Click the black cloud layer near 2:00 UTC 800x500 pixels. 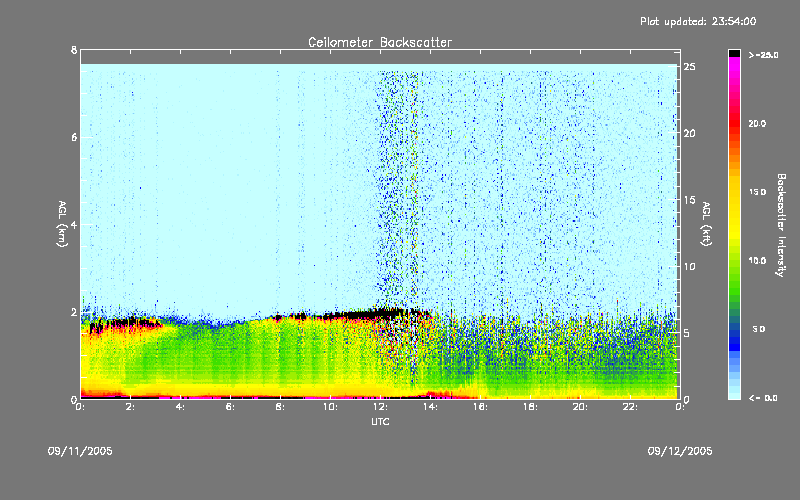tap(125, 322)
